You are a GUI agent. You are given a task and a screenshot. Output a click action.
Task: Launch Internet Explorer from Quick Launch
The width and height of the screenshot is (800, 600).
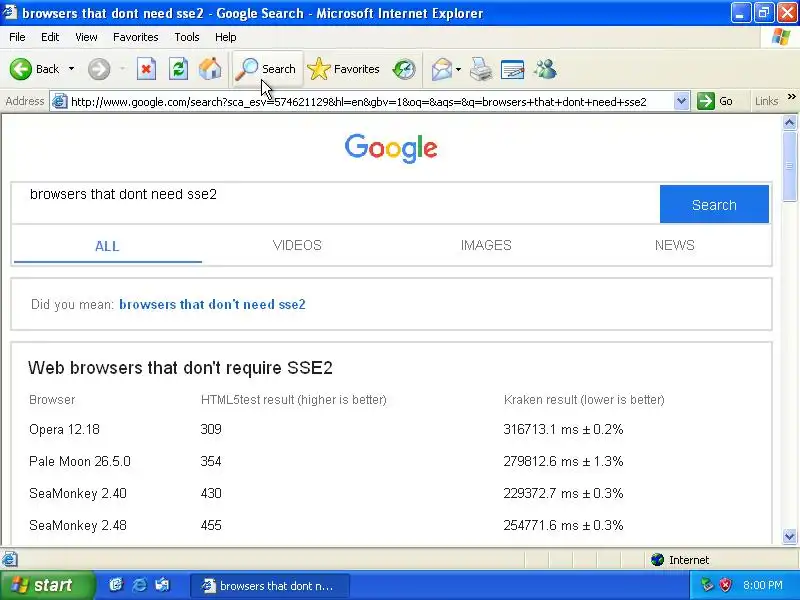coord(139,585)
